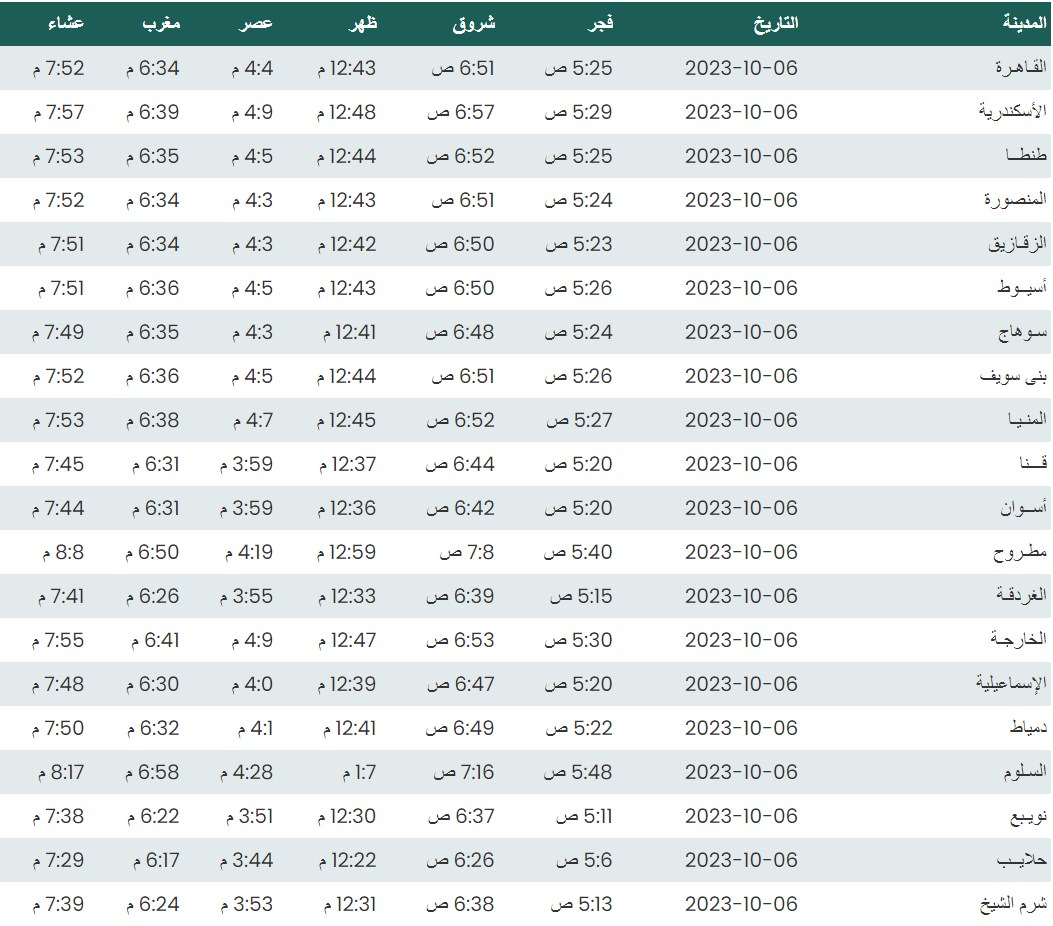Image resolution: width=1053 pixels, height=926 pixels.
Task: Click the السلوم Isha time 8:17 م
Action: coord(62,772)
